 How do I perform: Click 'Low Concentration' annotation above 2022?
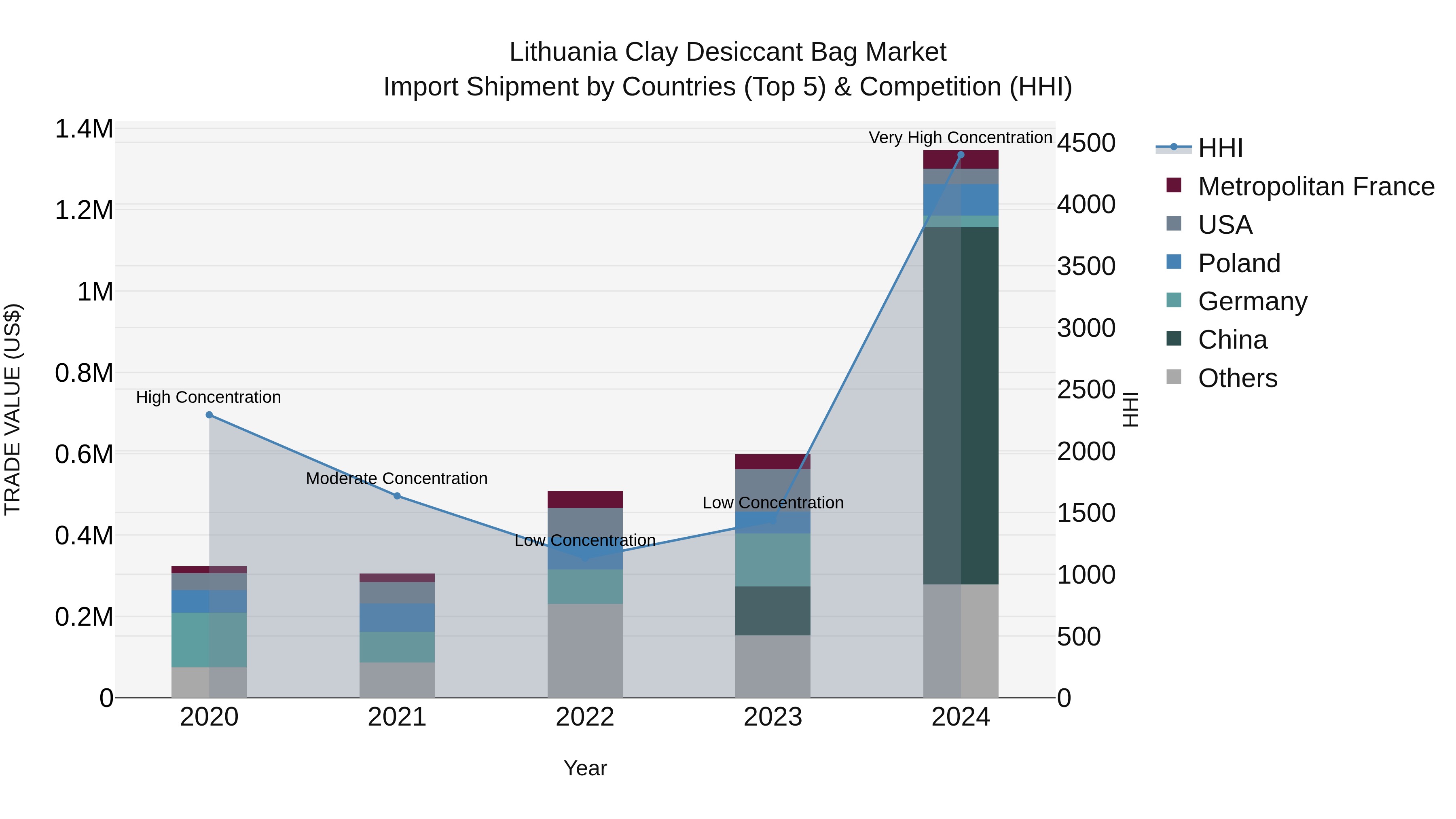[585, 540]
